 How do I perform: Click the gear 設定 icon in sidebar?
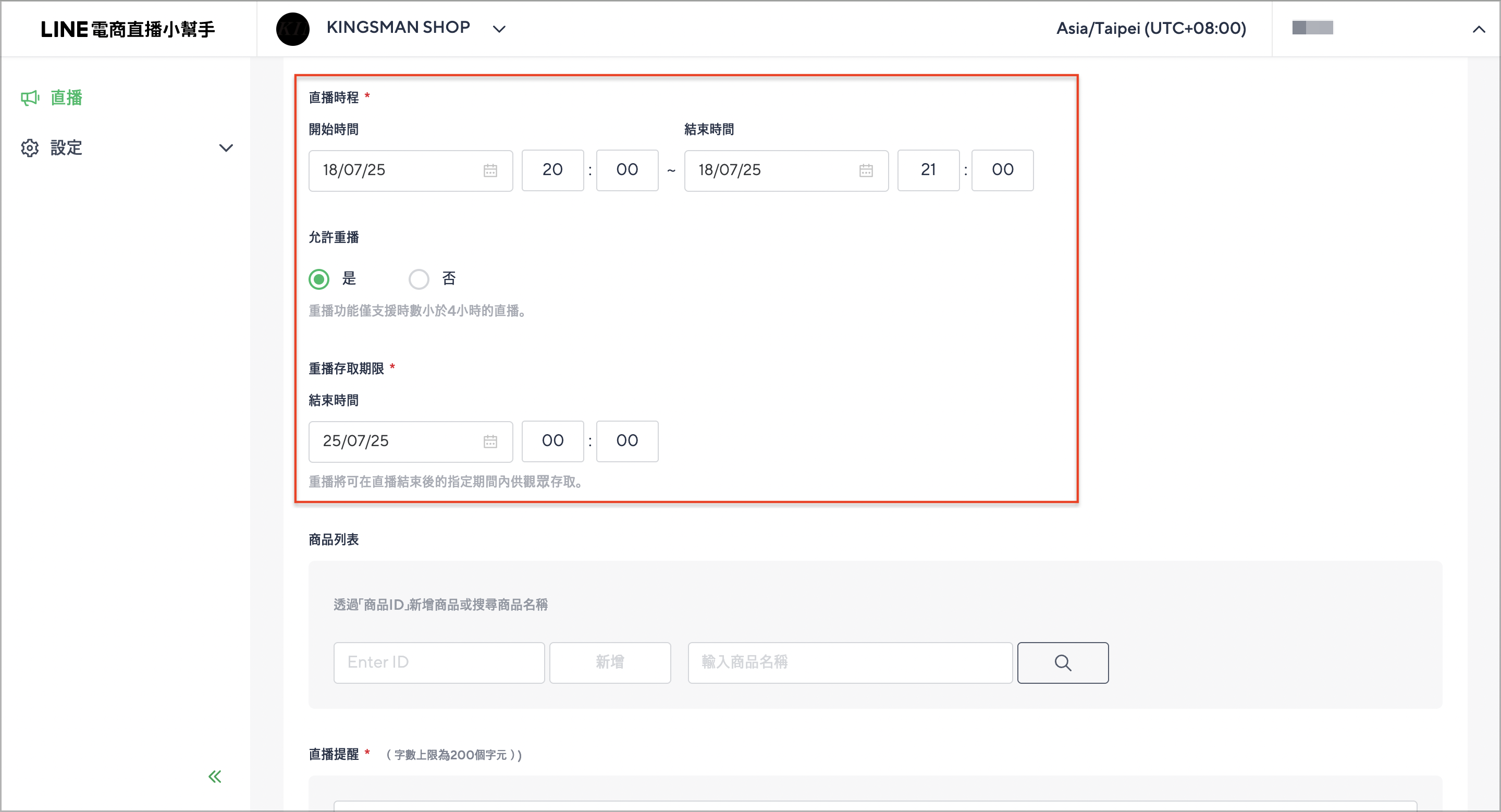click(30, 148)
